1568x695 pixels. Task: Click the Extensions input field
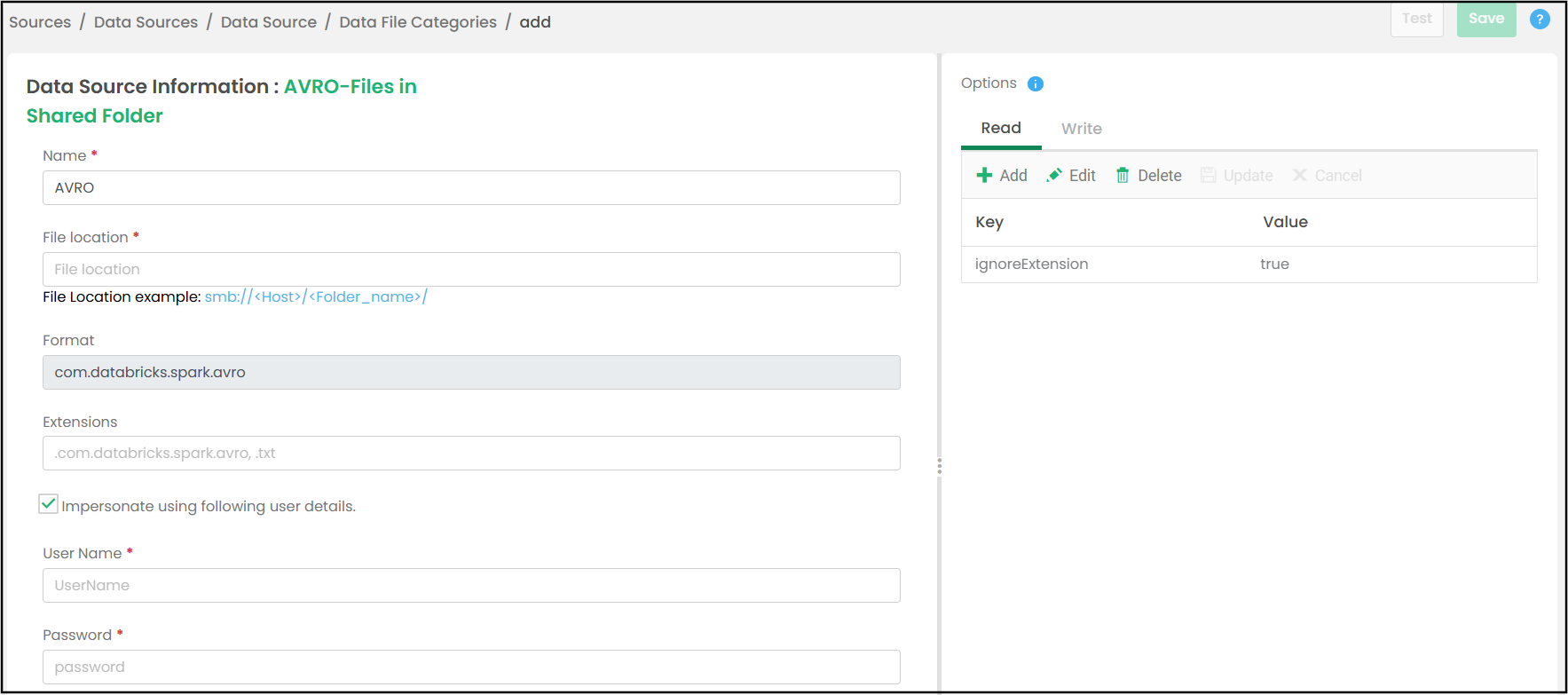coord(471,453)
